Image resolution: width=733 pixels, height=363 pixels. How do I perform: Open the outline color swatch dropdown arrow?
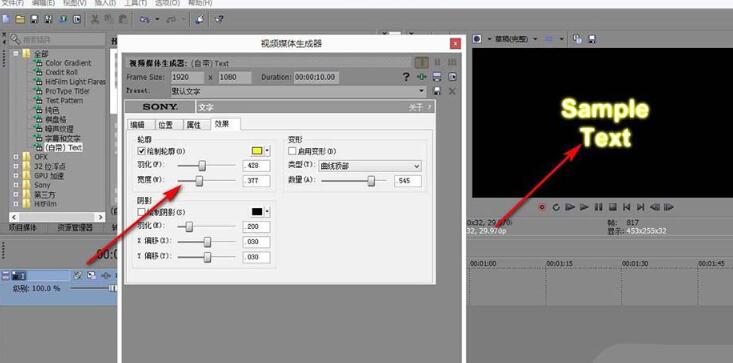click(267, 151)
